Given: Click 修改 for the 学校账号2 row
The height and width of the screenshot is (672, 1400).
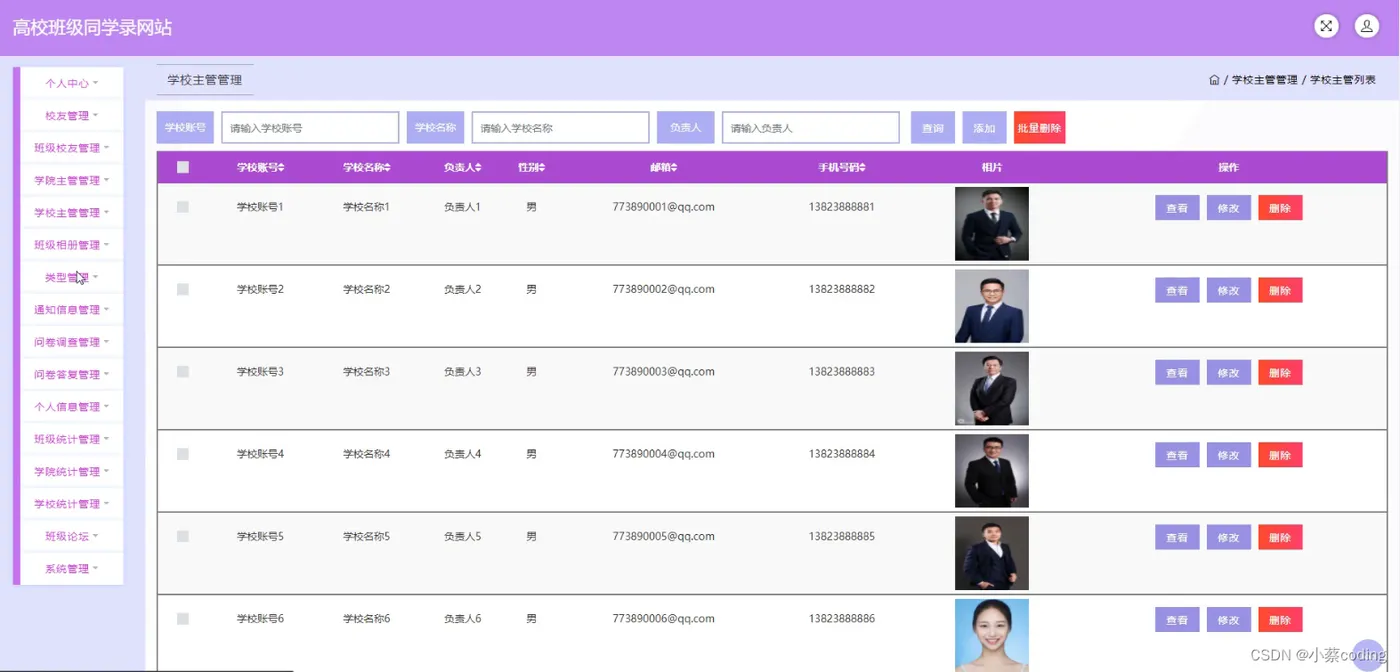Looking at the screenshot, I should click(x=1228, y=290).
